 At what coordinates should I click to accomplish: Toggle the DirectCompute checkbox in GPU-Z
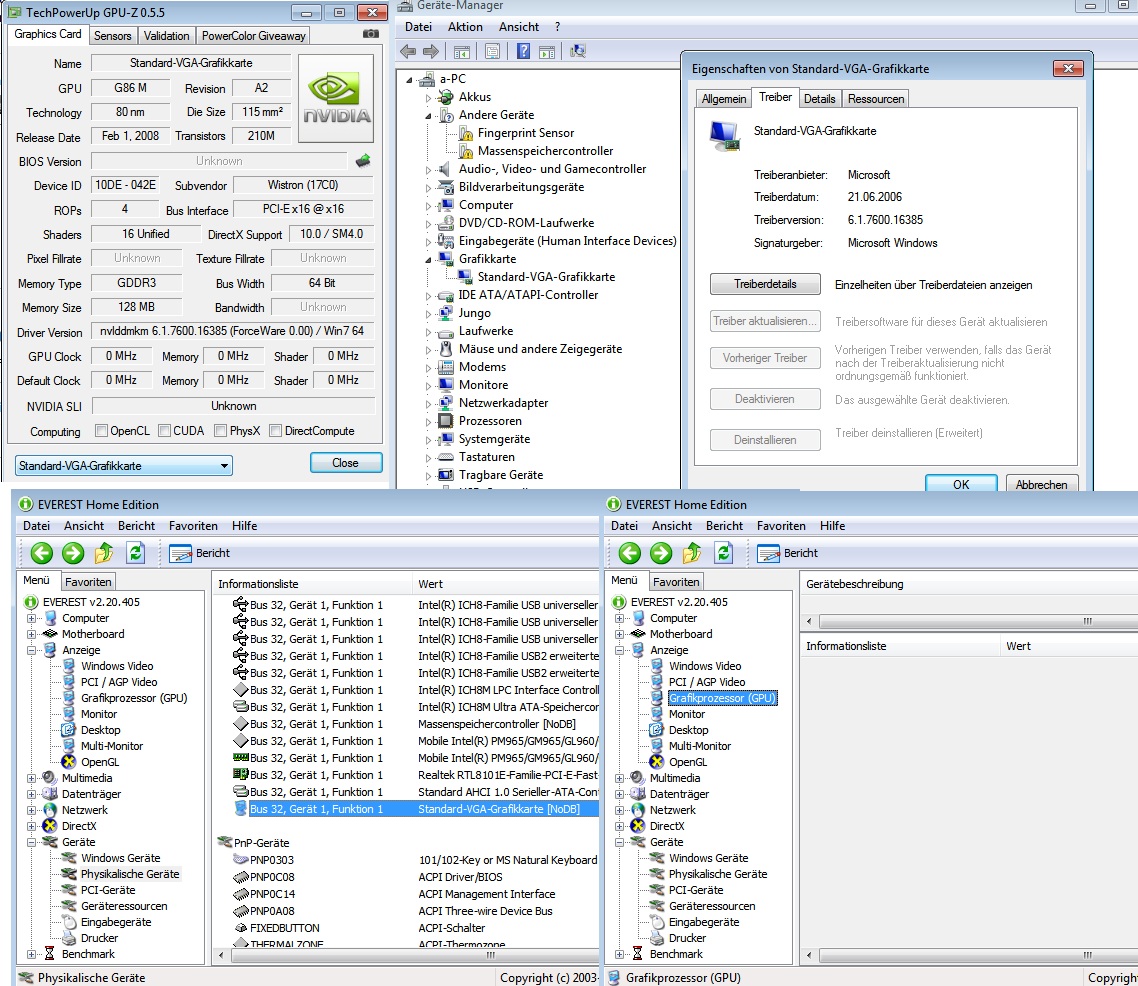pyautogui.click(x=275, y=431)
